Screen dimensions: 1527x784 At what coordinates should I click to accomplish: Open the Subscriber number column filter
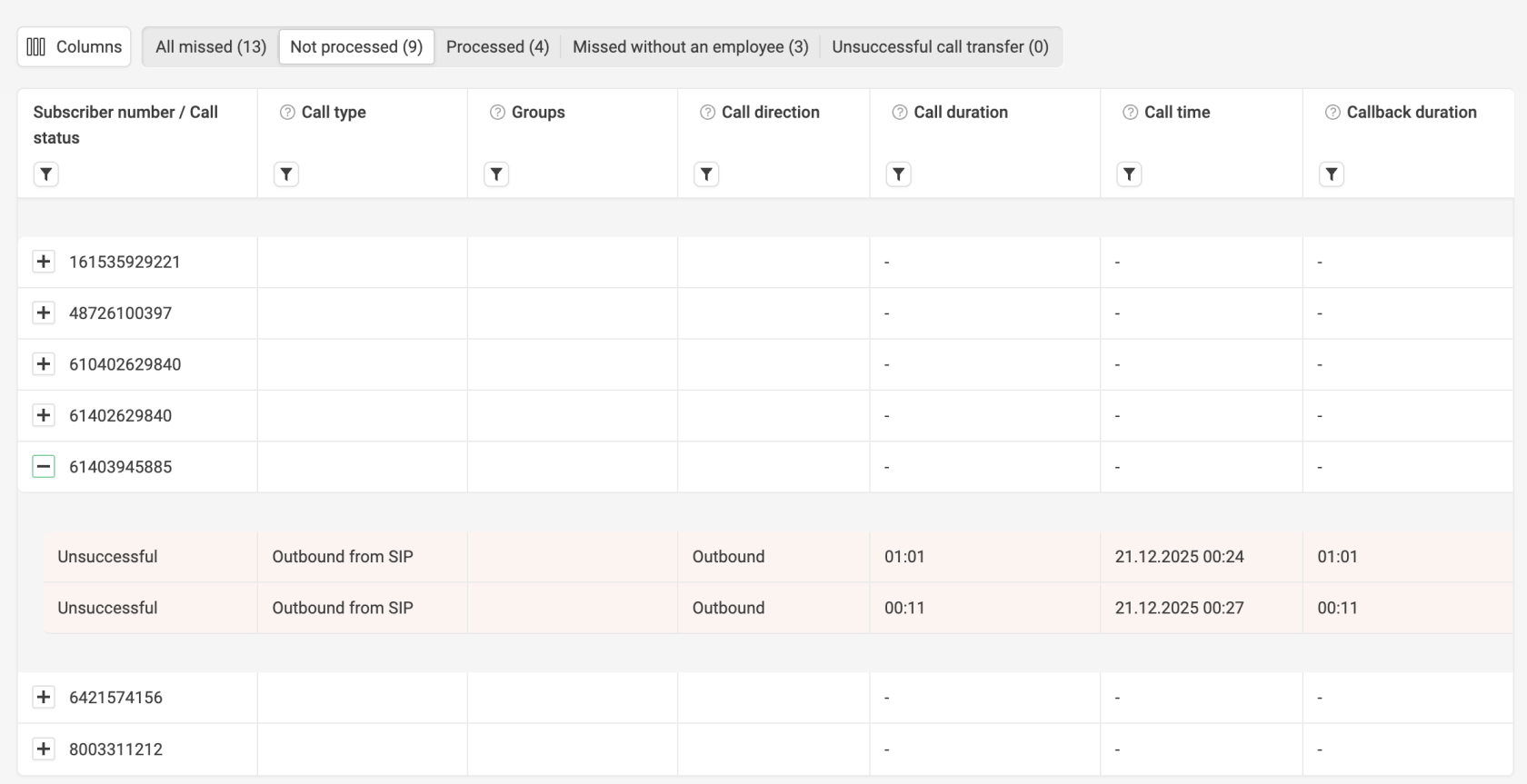coord(46,174)
